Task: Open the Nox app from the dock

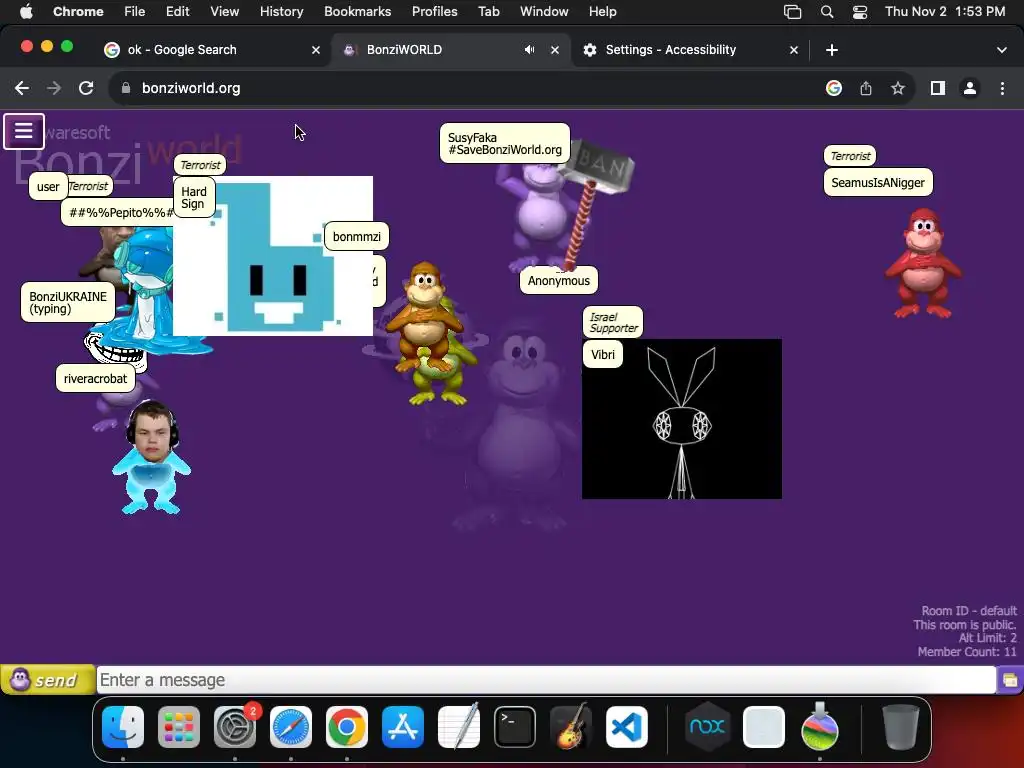Action: tap(708, 727)
